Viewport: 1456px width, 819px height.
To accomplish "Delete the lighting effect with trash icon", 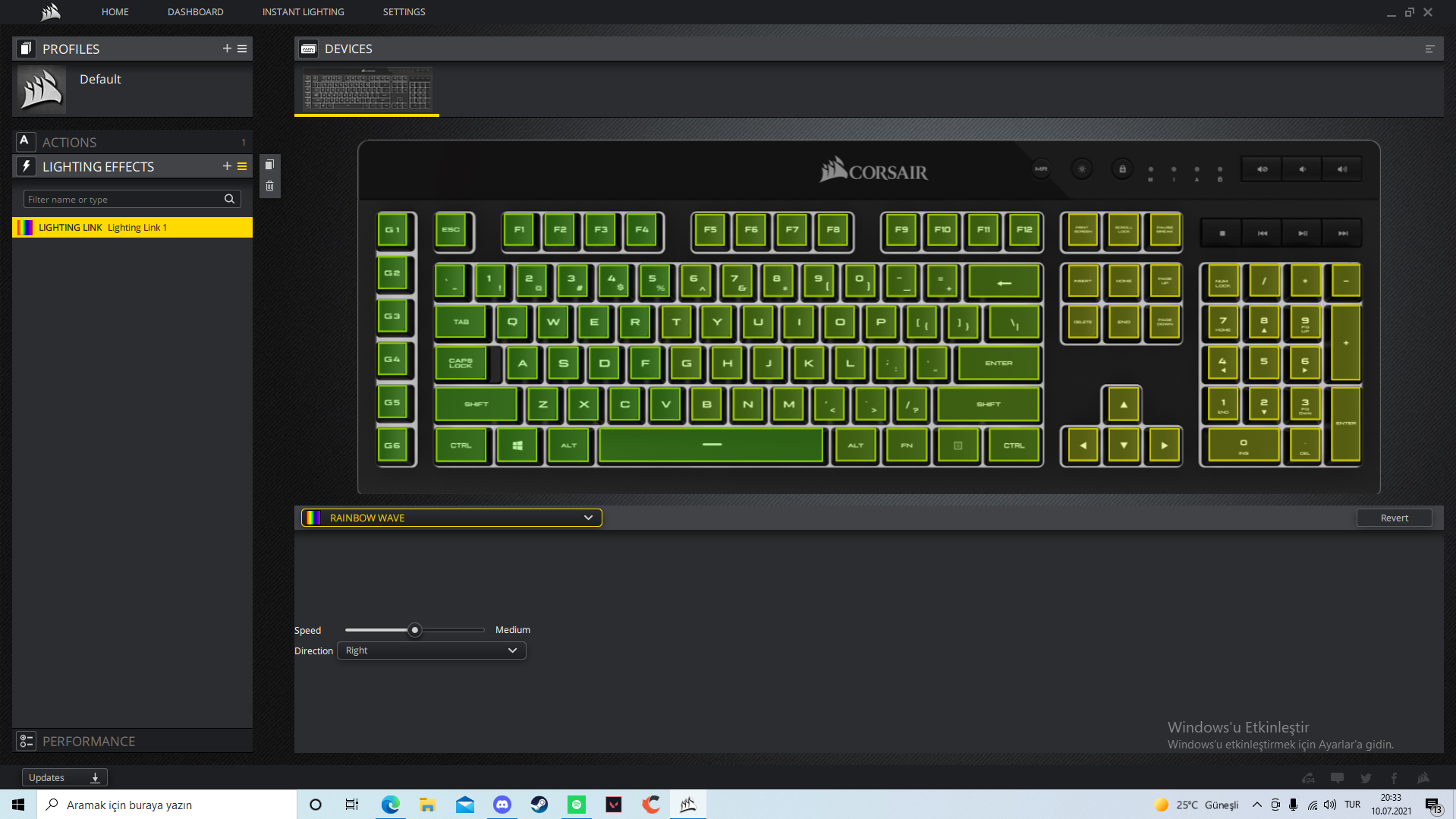I will (x=269, y=186).
